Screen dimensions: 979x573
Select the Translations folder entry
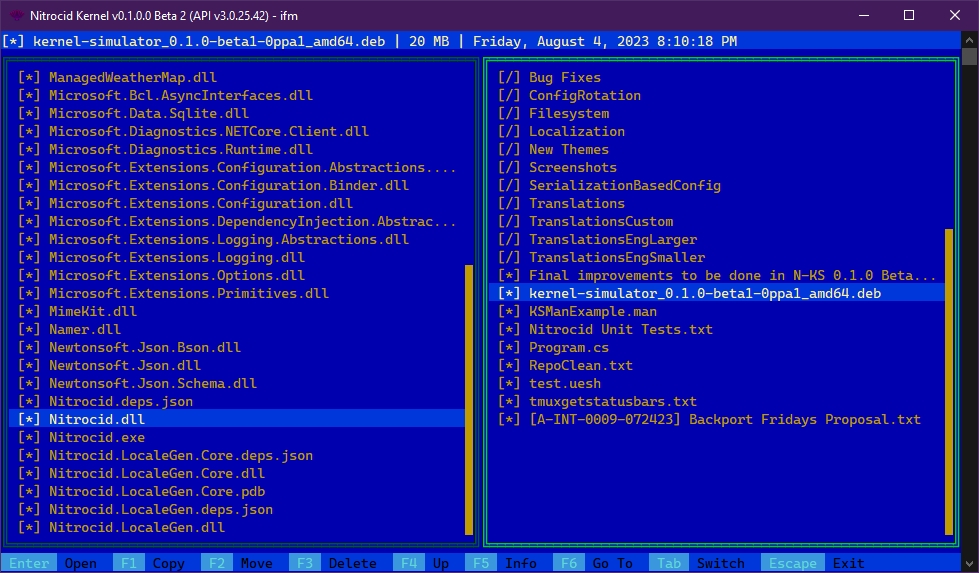[576, 203]
